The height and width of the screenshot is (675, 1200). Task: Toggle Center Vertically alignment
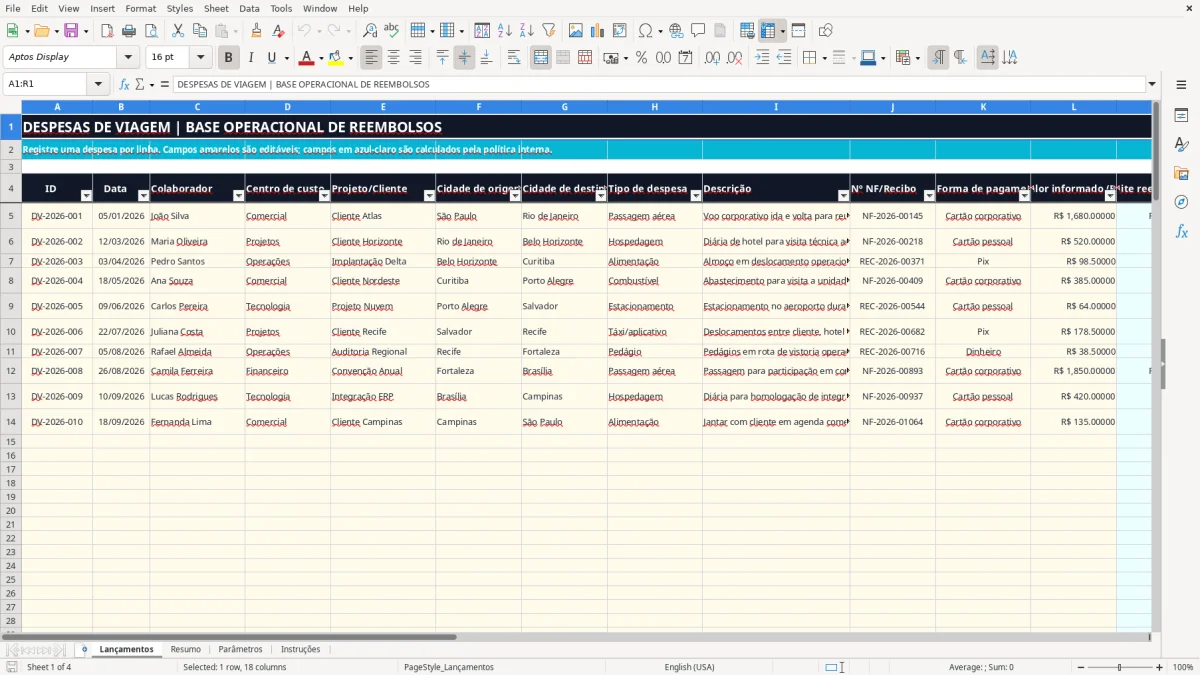click(464, 58)
